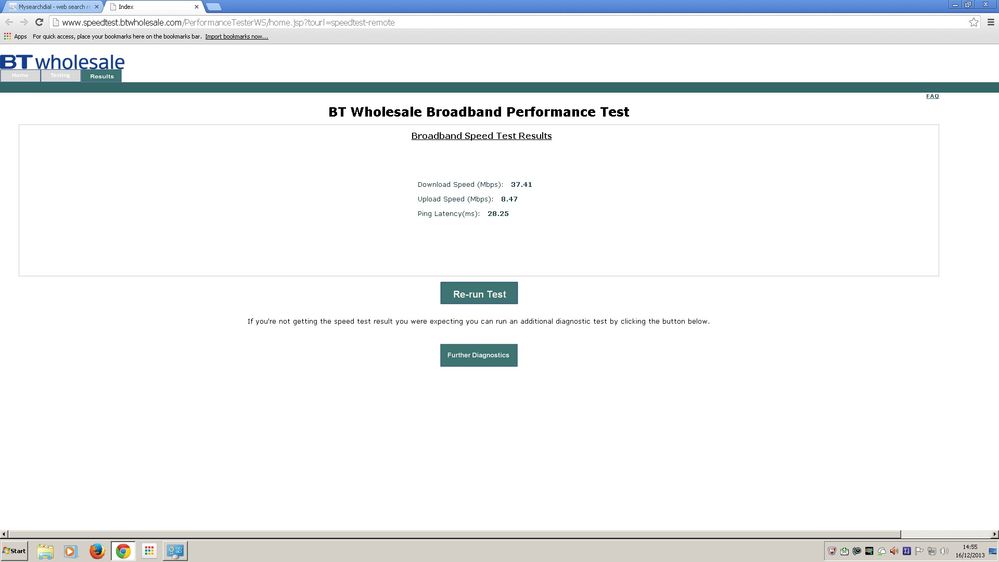Select the Results tab
This screenshot has width=999, height=562.
point(101,76)
